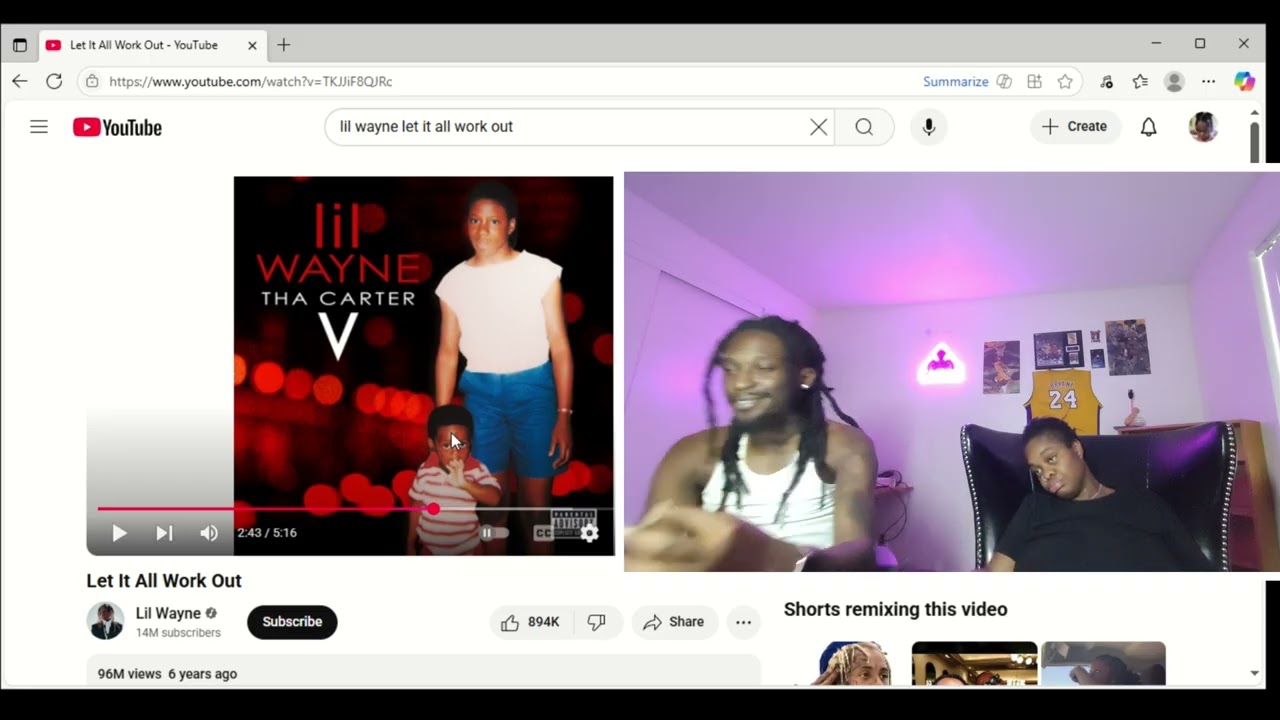Click the Shorts remixing this video heading
The height and width of the screenshot is (720, 1280).
pos(895,609)
